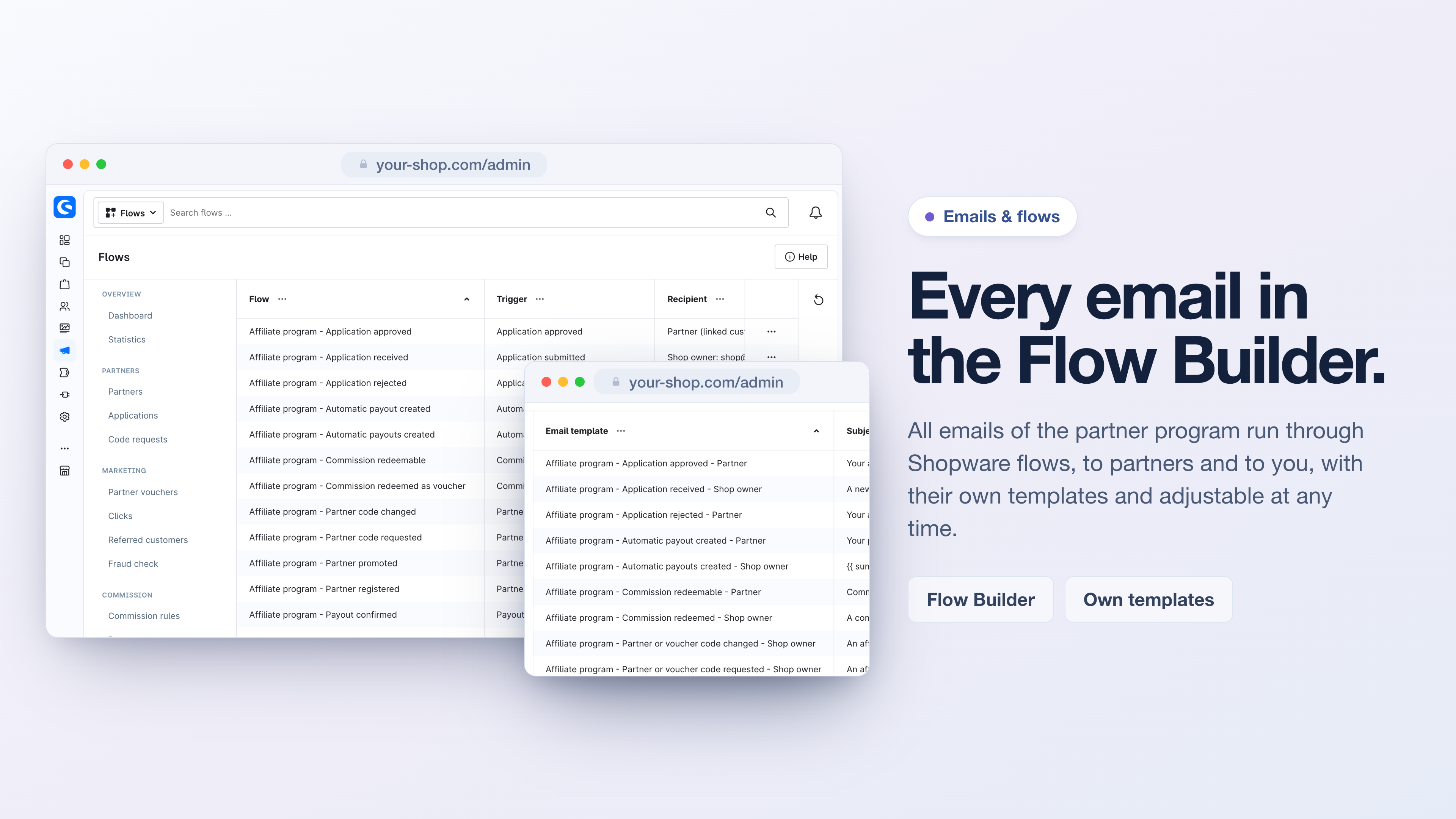Open Statistics menu item
This screenshot has height=819, width=1456.
[x=127, y=339]
